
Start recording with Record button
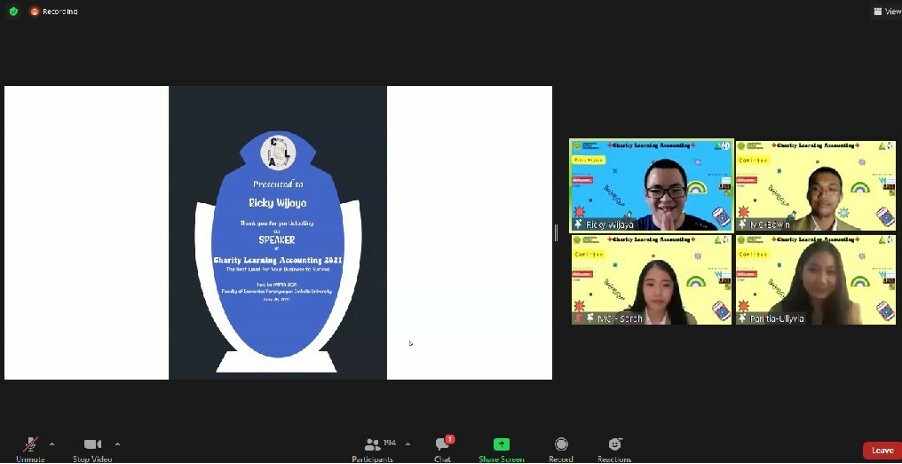(x=561, y=446)
